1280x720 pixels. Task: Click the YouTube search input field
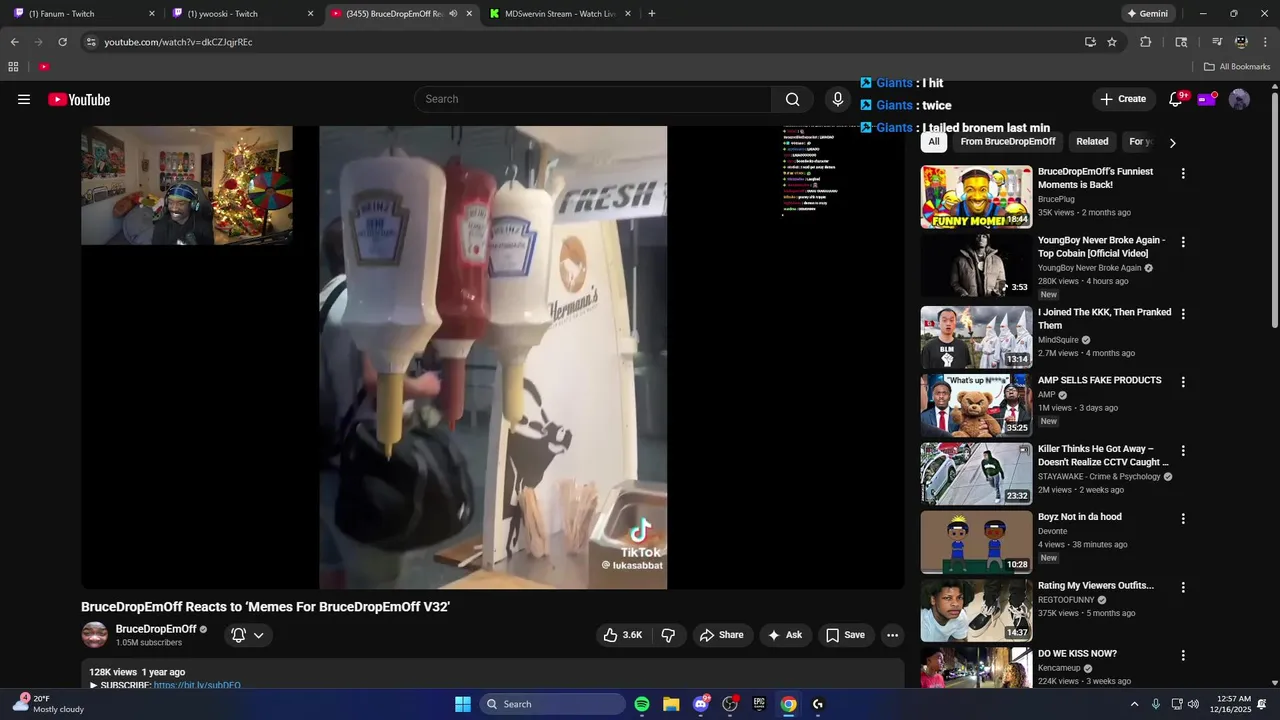[x=592, y=99]
